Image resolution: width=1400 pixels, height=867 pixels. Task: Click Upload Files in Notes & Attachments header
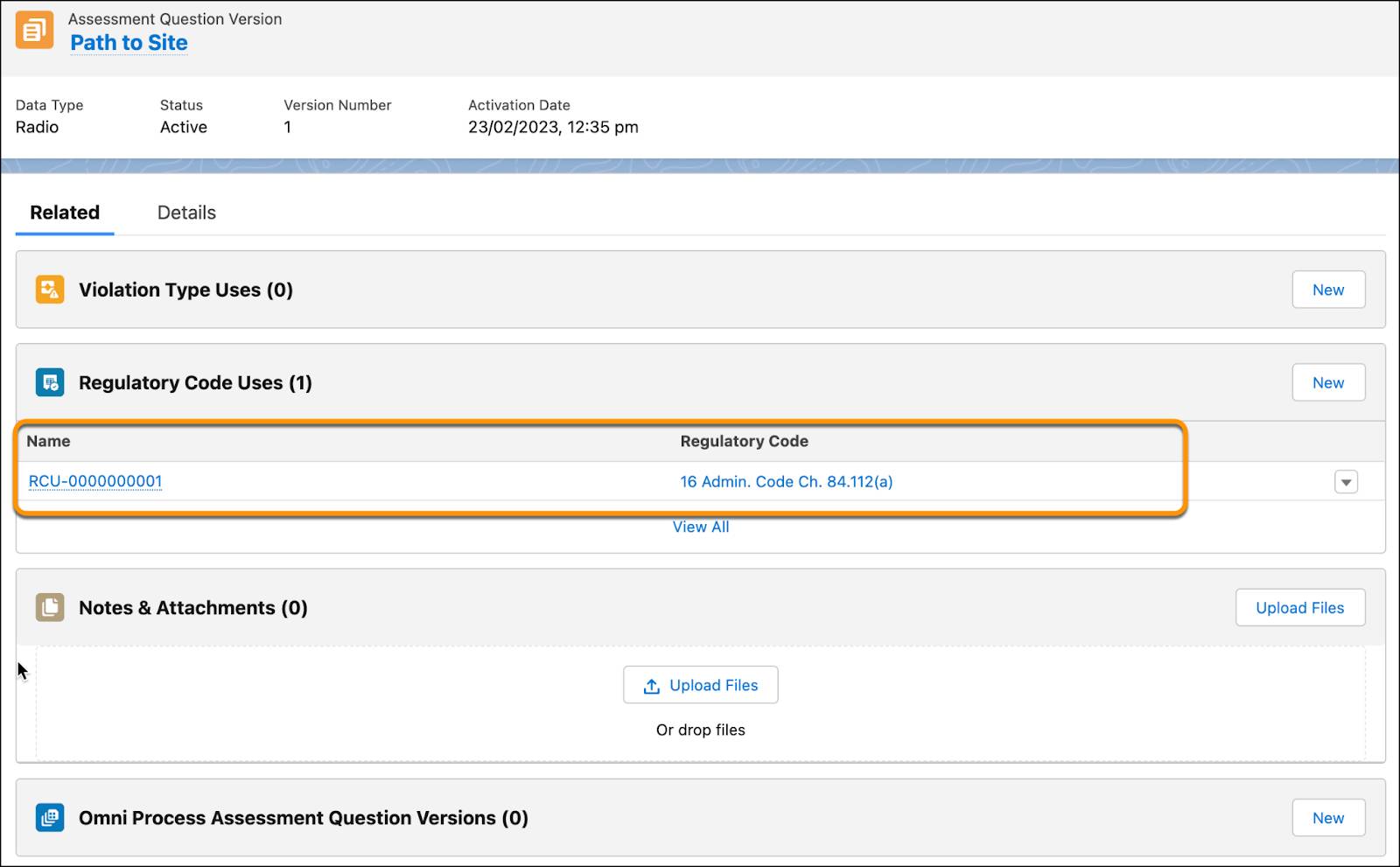coord(1300,607)
